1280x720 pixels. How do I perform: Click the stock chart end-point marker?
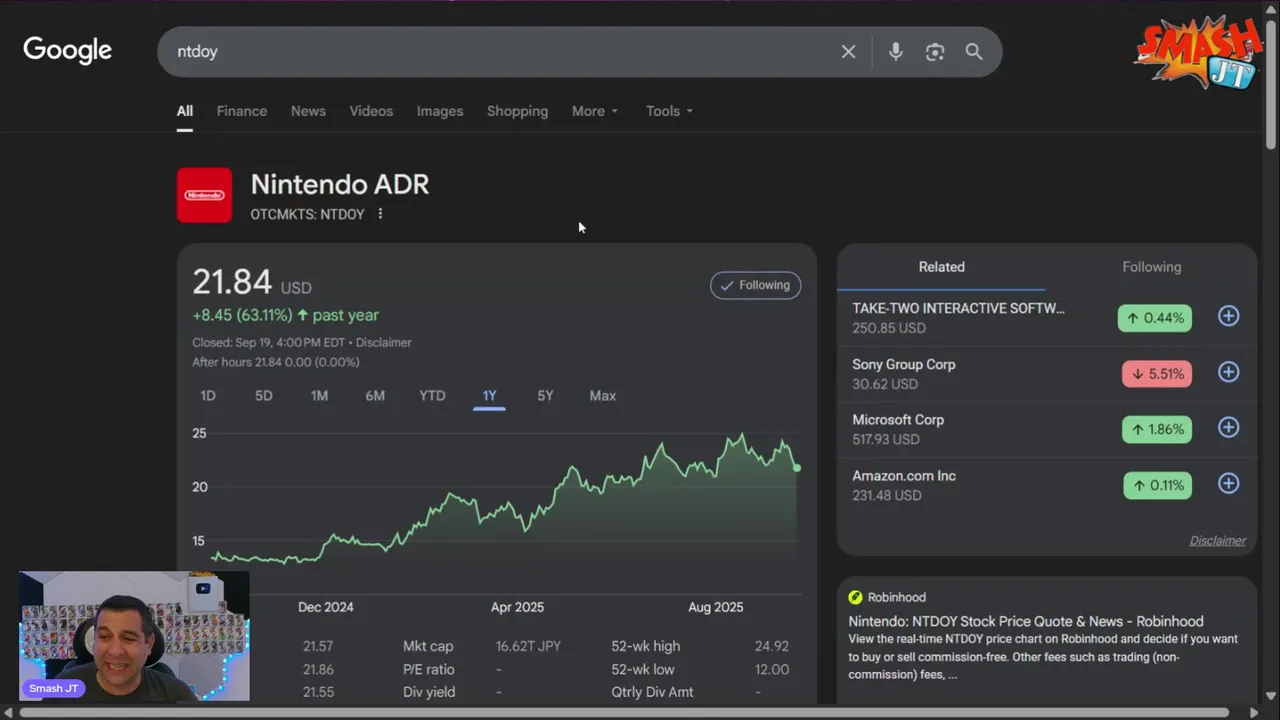[x=797, y=468]
